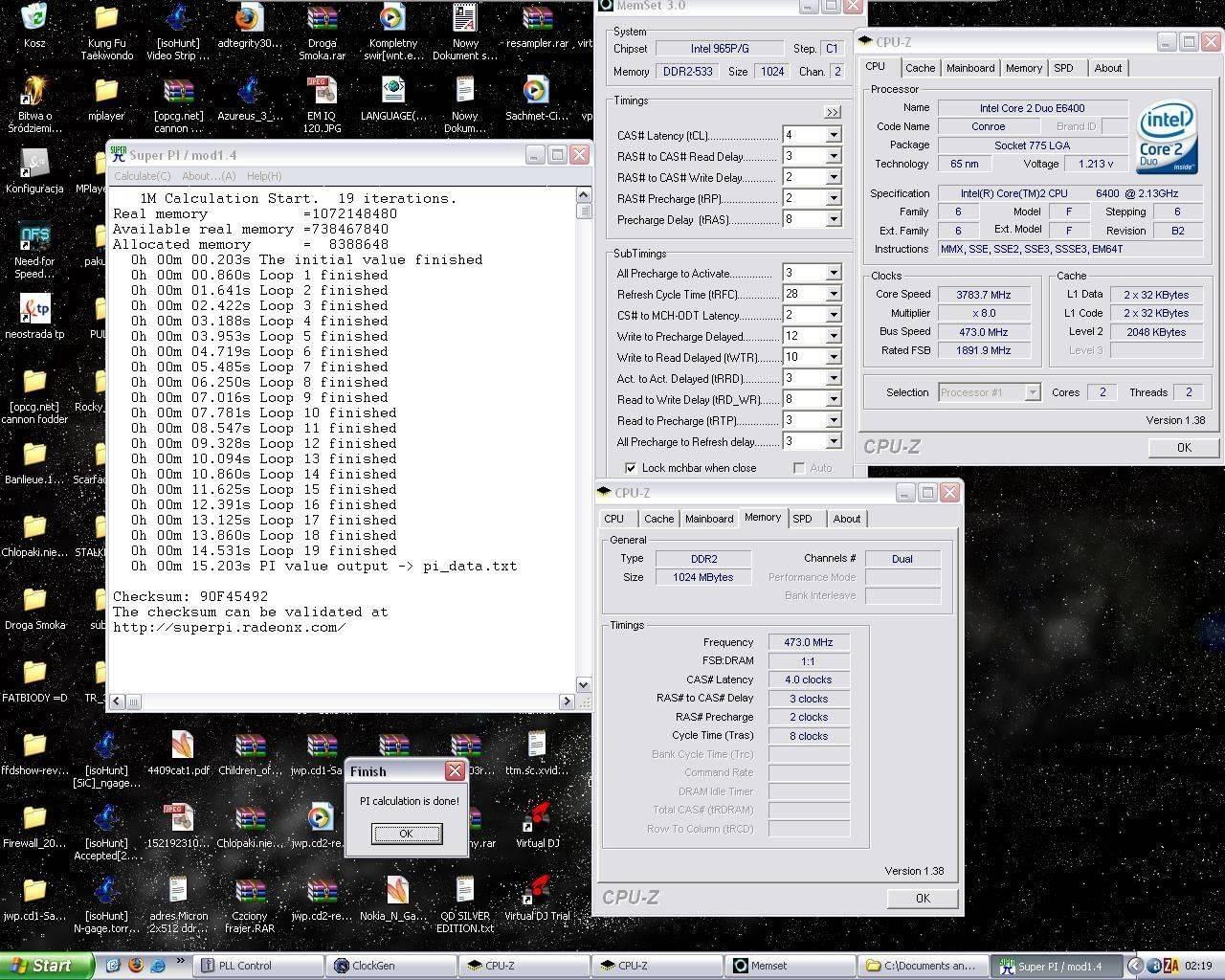This screenshot has height=980, width=1225.
Task: Click the ZoneAlarm ZA tray icon
Action: point(1171,966)
